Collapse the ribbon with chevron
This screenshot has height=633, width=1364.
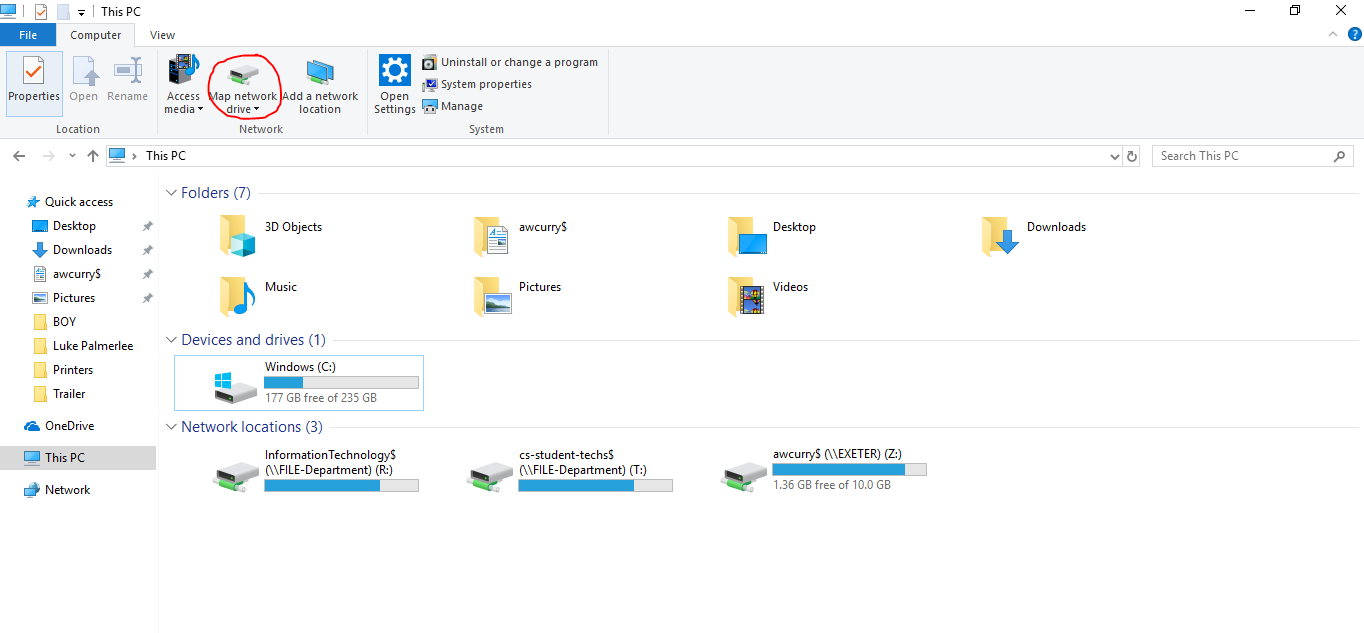(x=1332, y=34)
